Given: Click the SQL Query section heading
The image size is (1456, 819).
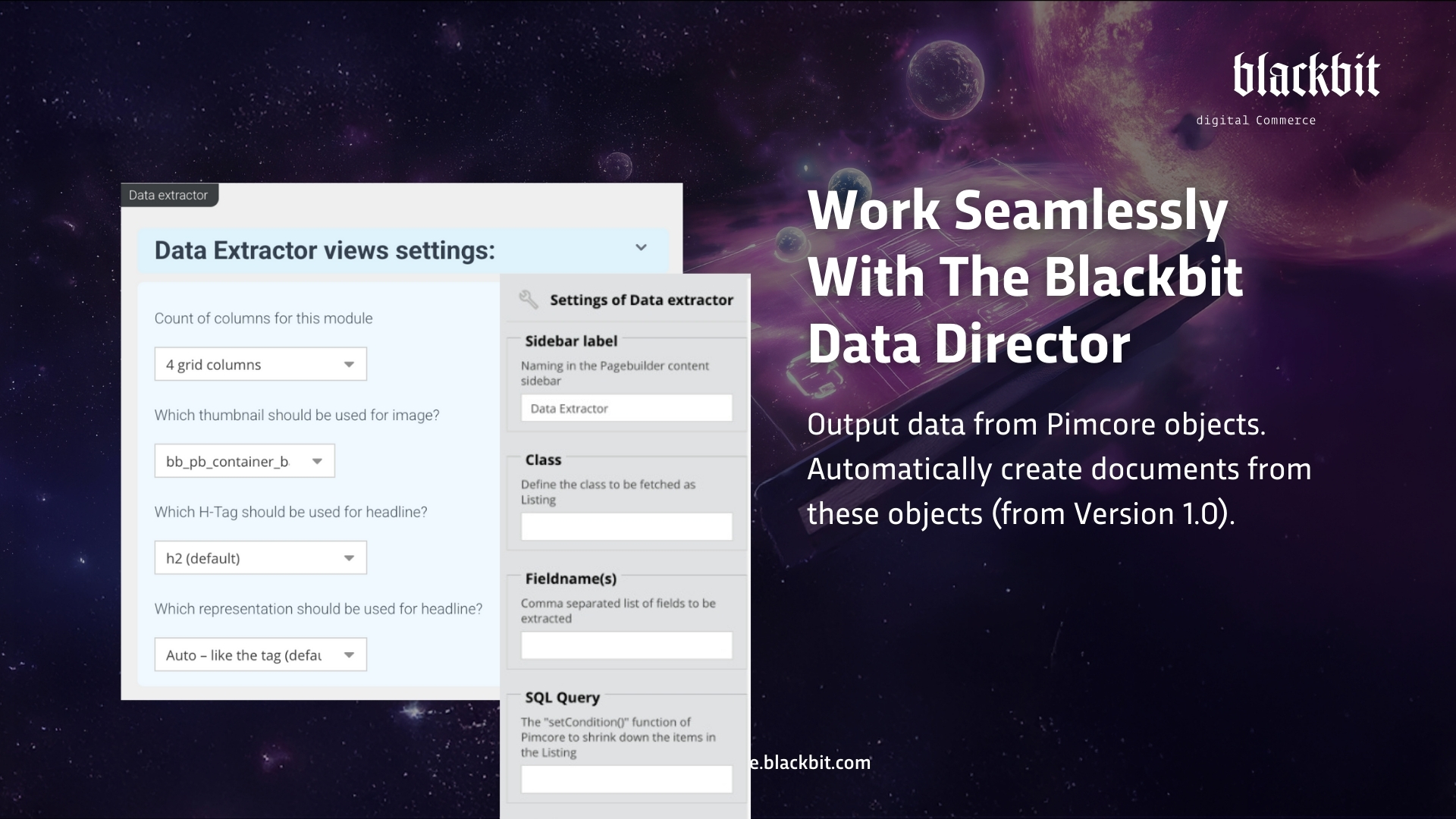Looking at the screenshot, I should pos(562,697).
